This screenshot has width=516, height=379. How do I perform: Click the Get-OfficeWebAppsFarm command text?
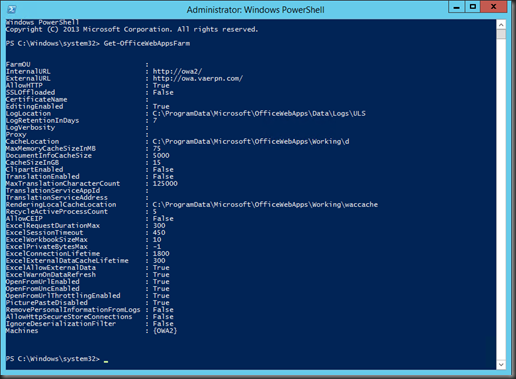(147, 43)
